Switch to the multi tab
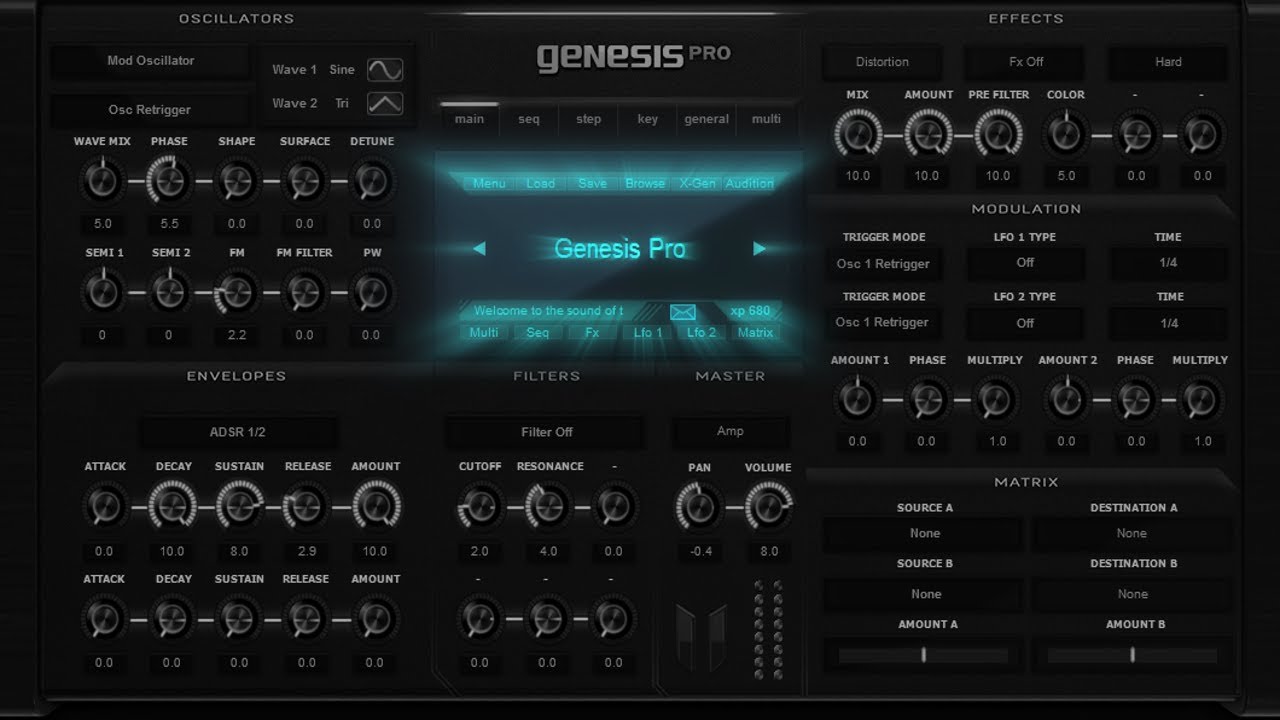1280x720 pixels. pos(766,119)
